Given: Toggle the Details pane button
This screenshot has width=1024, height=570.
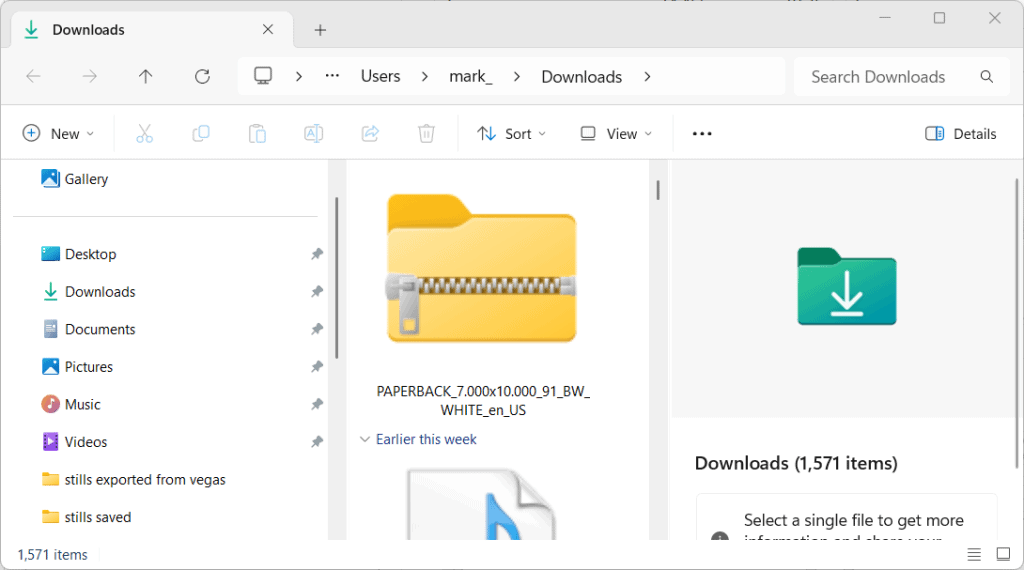Looking at the screenshot, I should [961, 134].
